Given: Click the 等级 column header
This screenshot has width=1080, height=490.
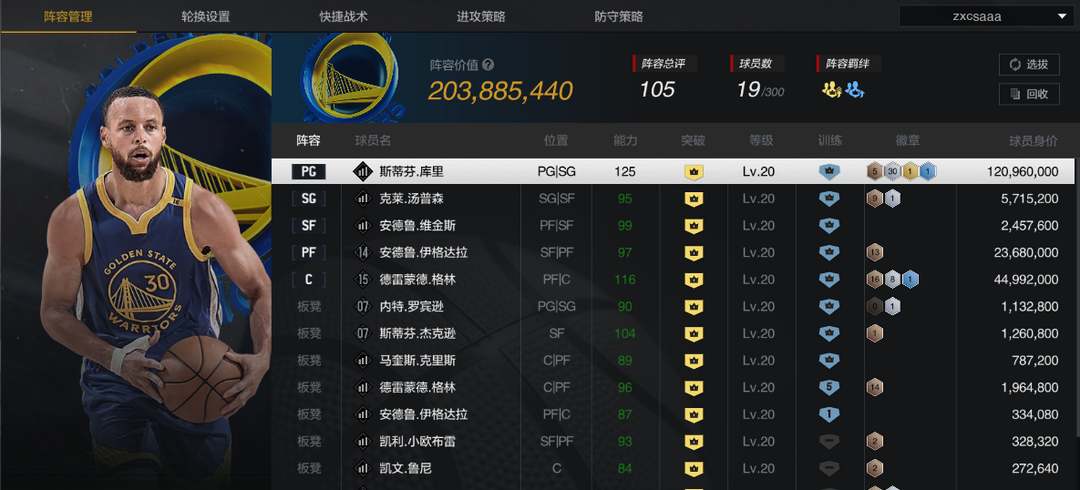Looking at the screenshot, I should (761, 141).
